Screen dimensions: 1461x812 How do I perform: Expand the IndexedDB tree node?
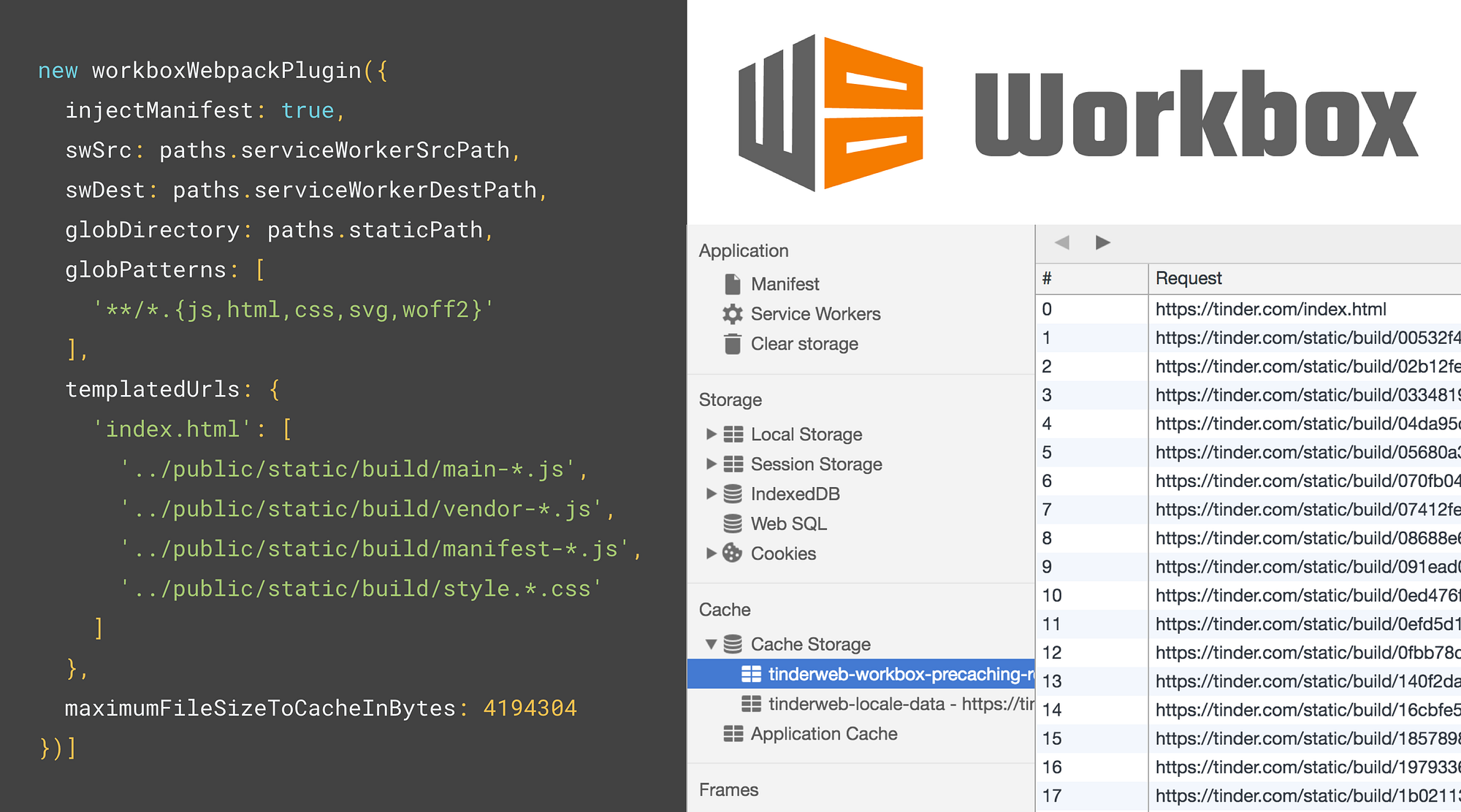click(711, 494)
